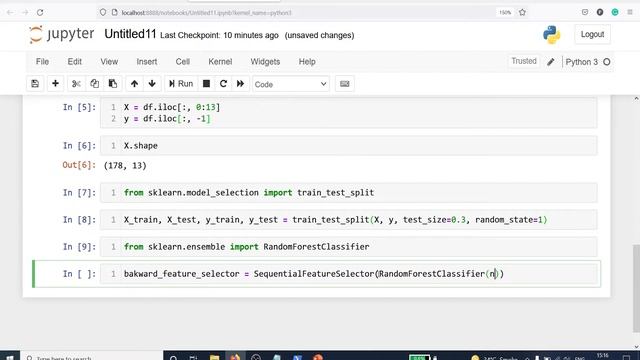Click the scrollbar up arrow
The image size is (640, 360).
[636, 99]
